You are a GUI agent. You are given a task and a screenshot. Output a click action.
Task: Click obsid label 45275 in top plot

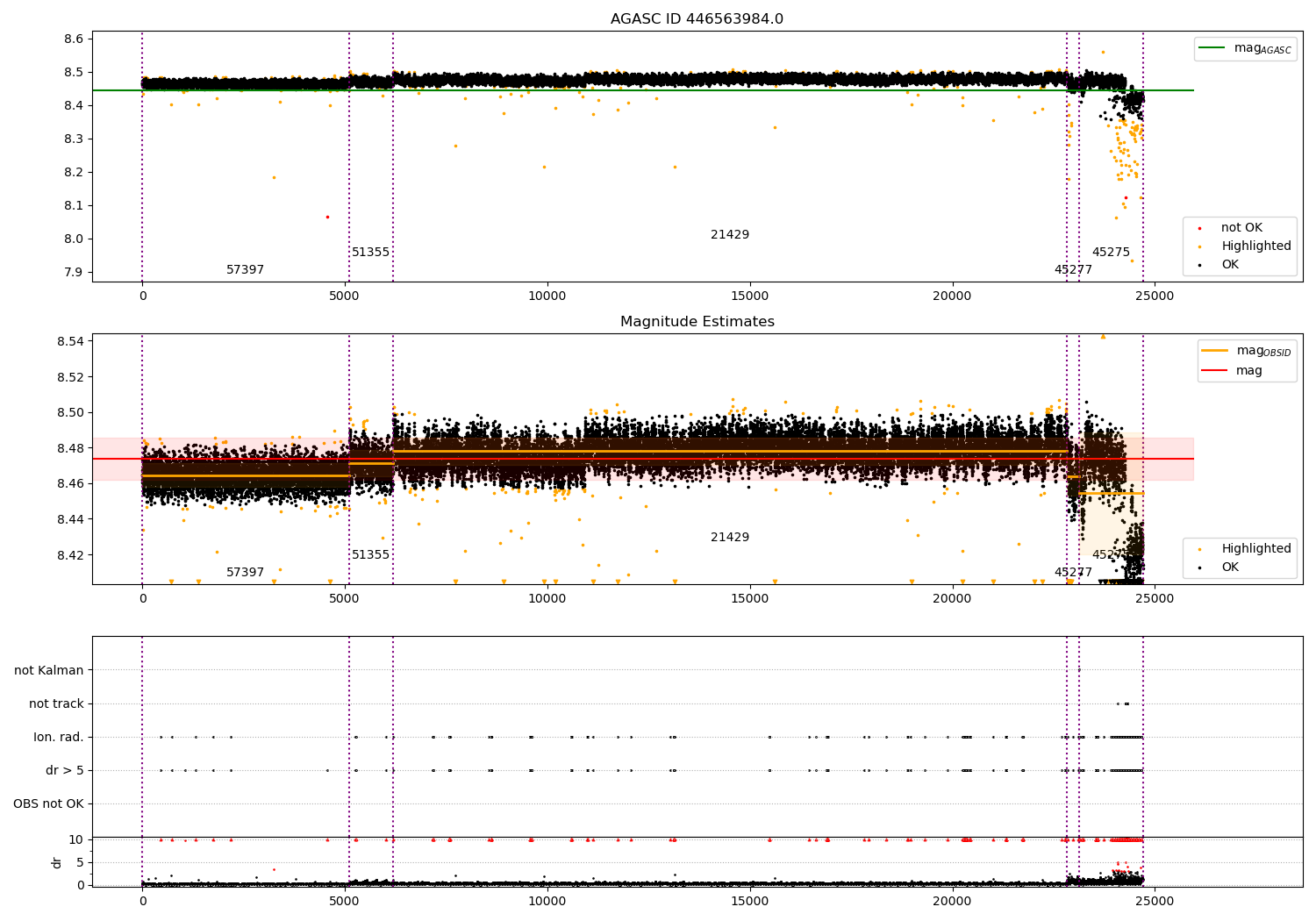1111,253
